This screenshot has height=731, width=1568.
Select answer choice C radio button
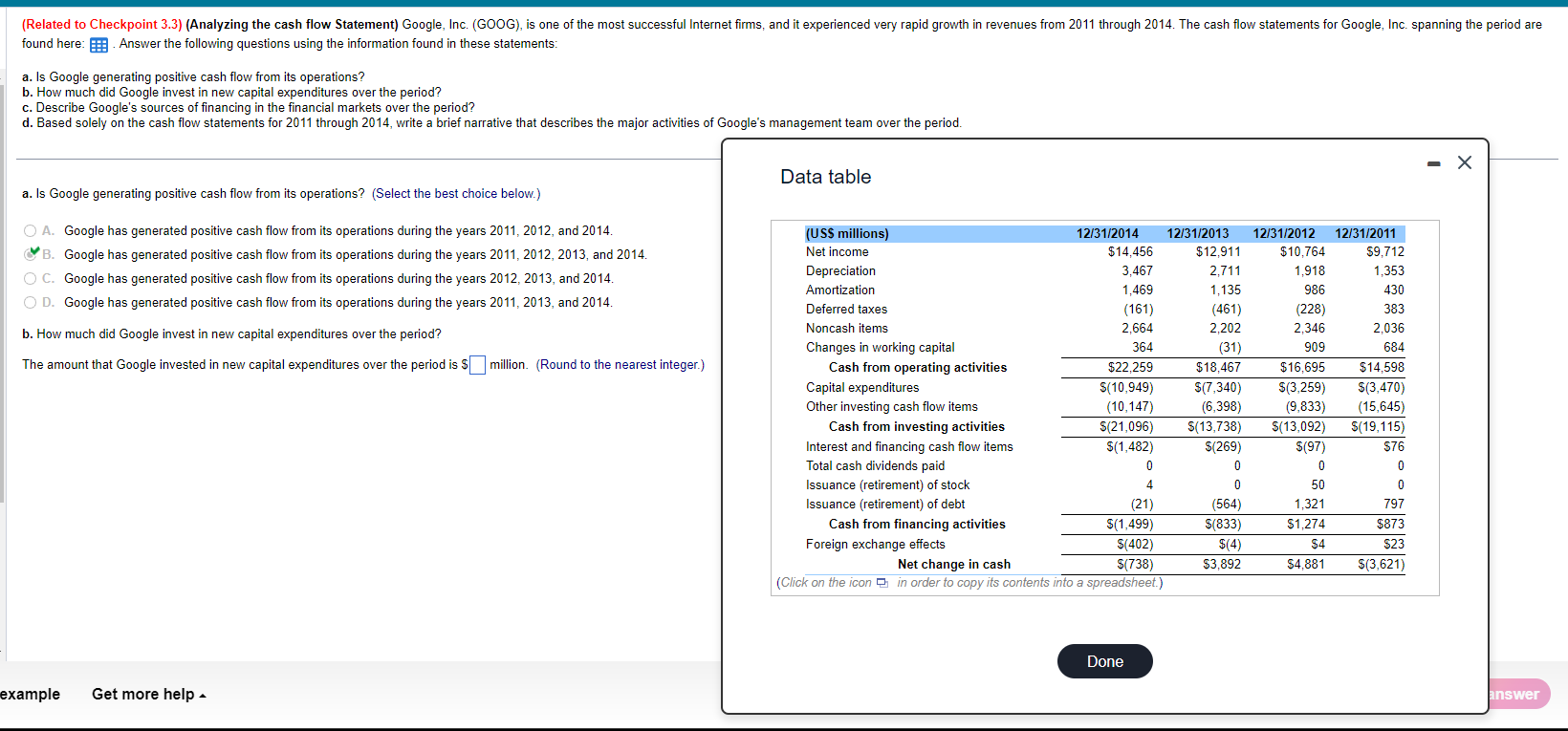click(x=31, y=279)
